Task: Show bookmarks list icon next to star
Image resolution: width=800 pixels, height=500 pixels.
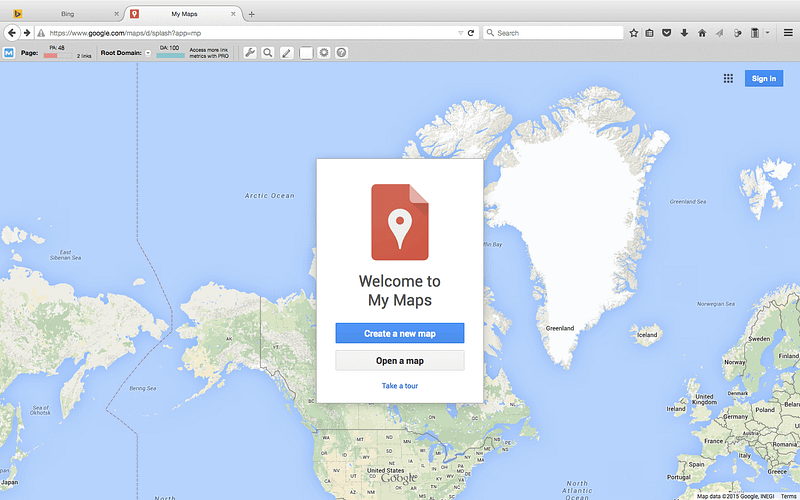Action: coord(649,33)
